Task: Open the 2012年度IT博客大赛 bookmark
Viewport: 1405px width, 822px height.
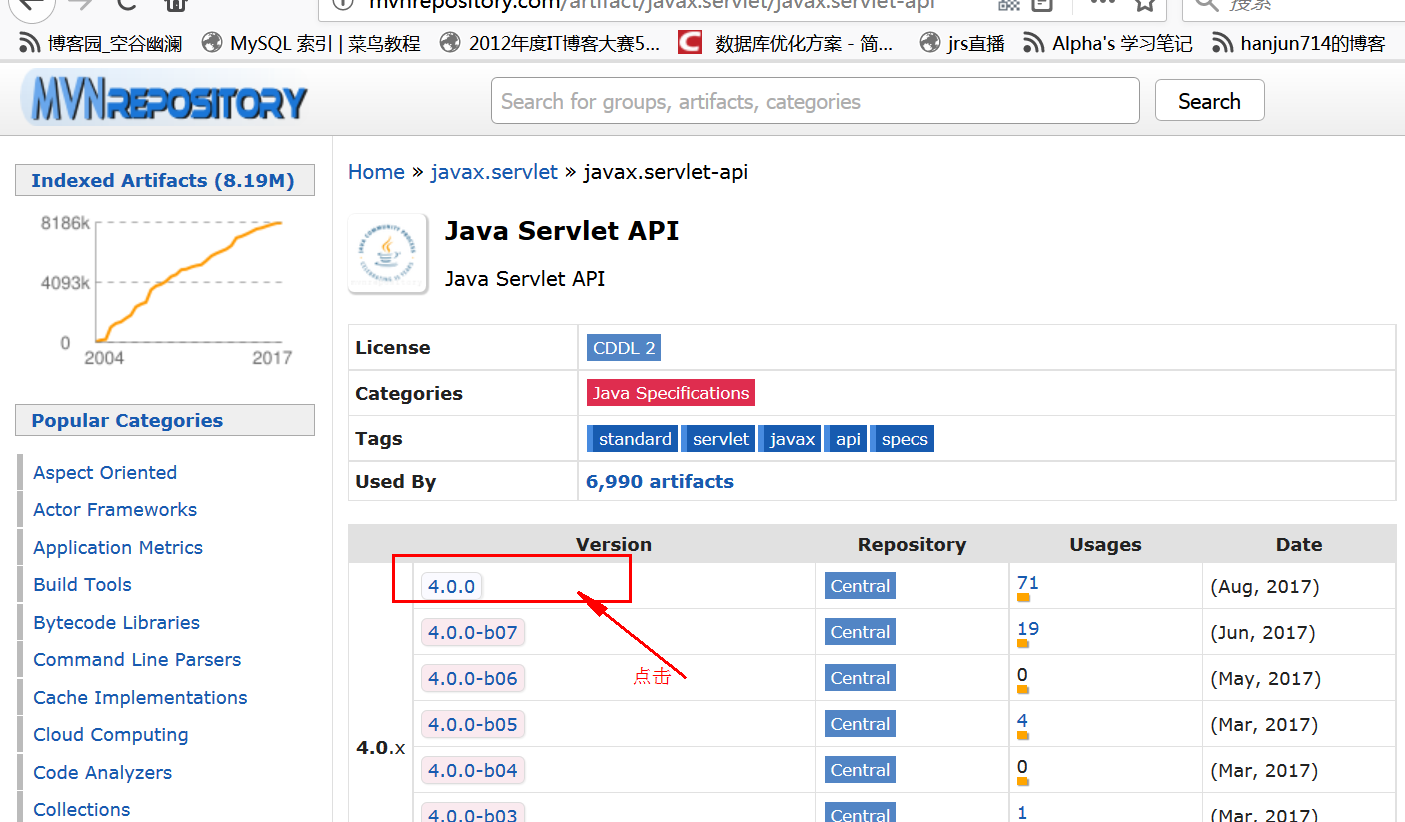Action: coord(551,44)
